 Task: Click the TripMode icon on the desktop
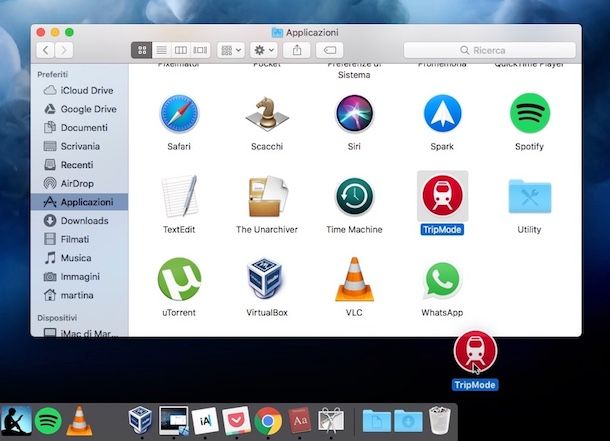[475, 352]
